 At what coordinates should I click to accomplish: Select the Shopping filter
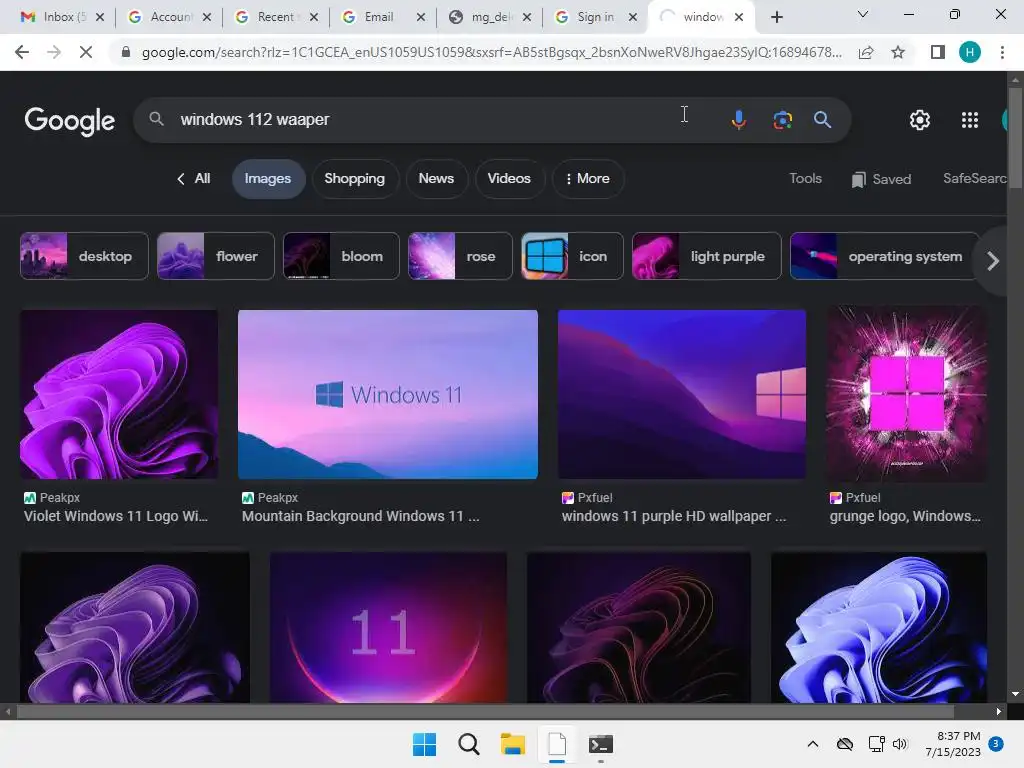[x=355, y=178]
